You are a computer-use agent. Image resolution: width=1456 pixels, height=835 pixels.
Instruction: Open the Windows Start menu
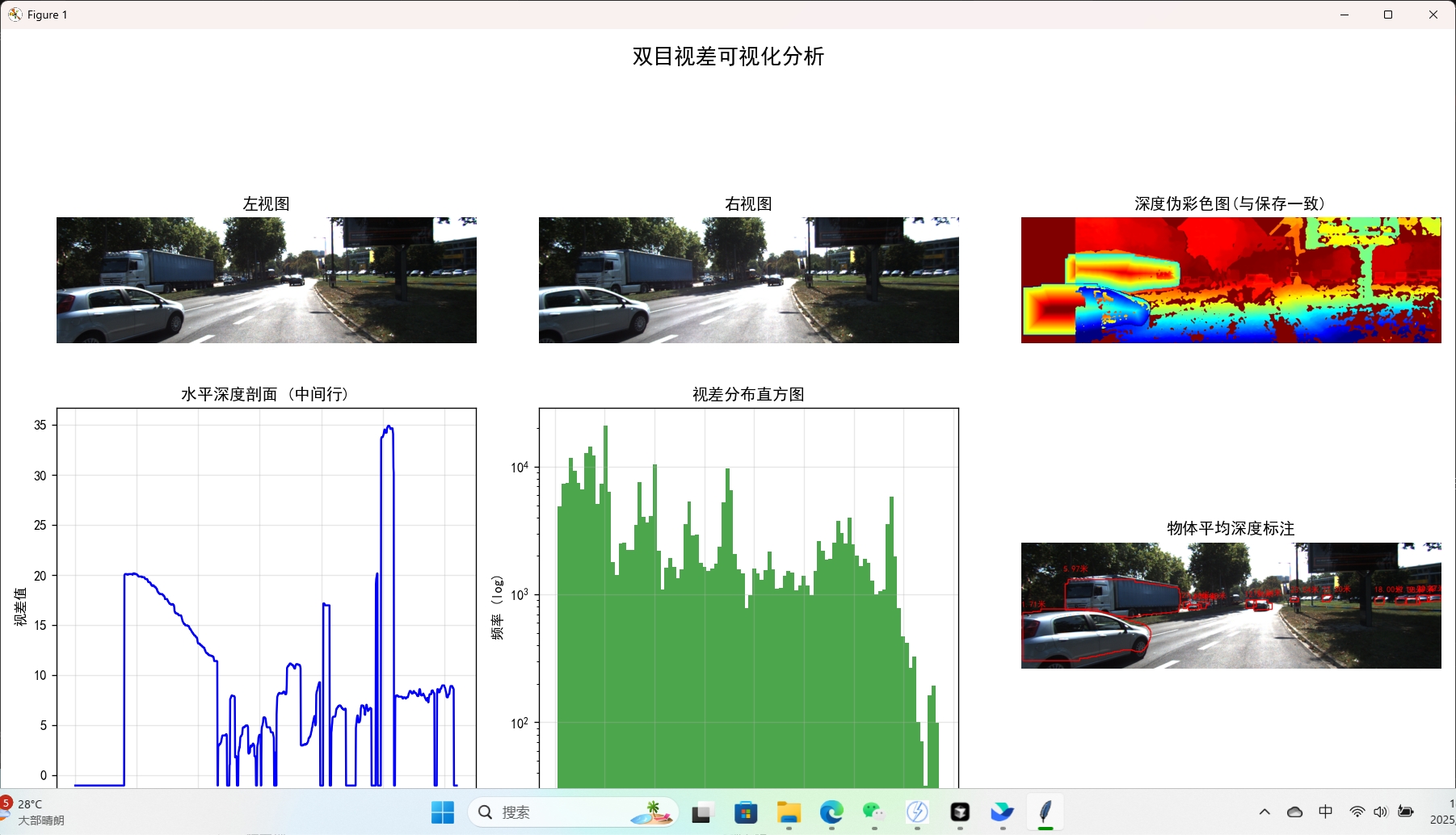[x=442, y=812]
